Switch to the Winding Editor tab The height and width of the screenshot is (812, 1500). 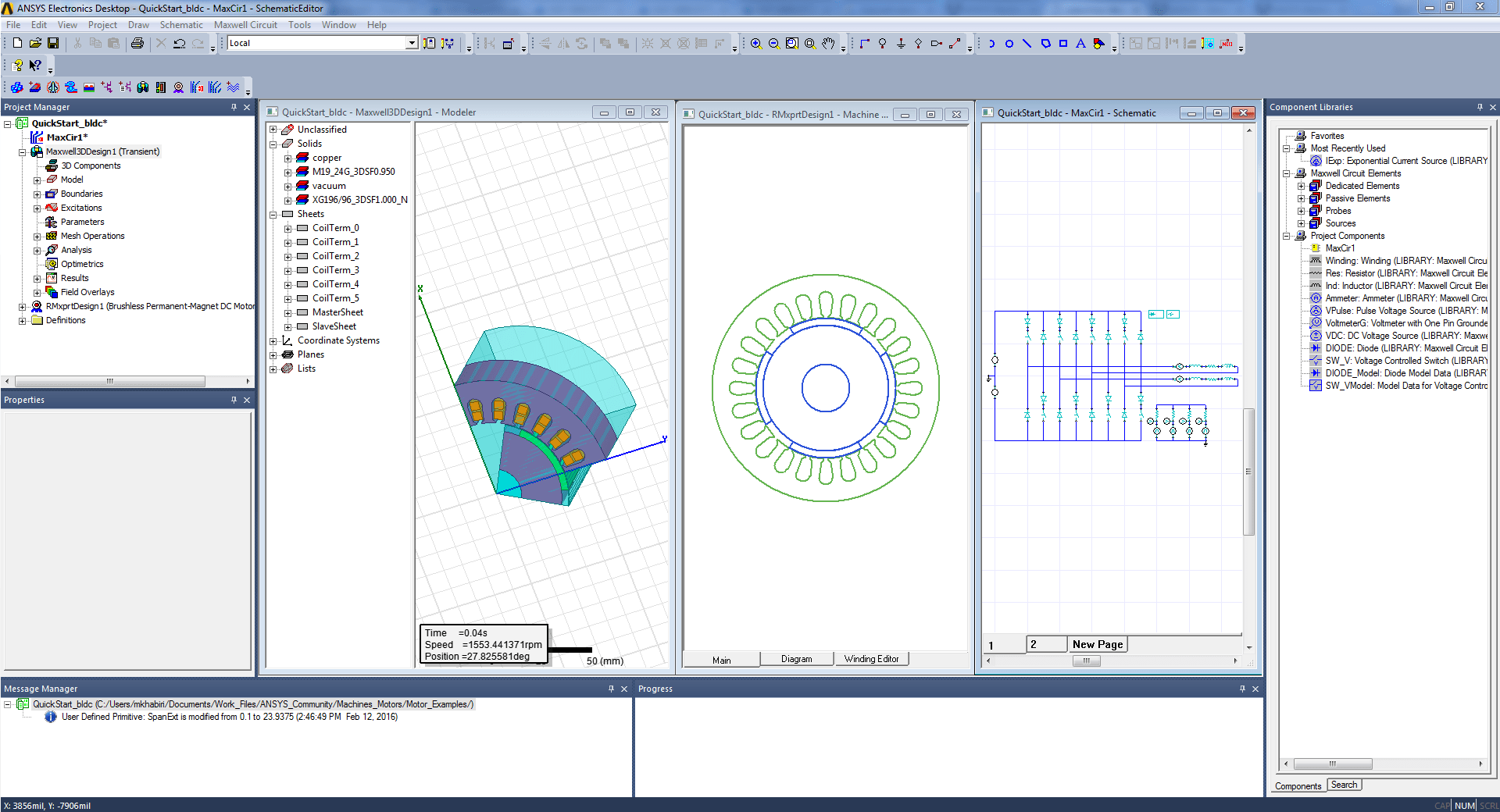[x=871, y=659]
